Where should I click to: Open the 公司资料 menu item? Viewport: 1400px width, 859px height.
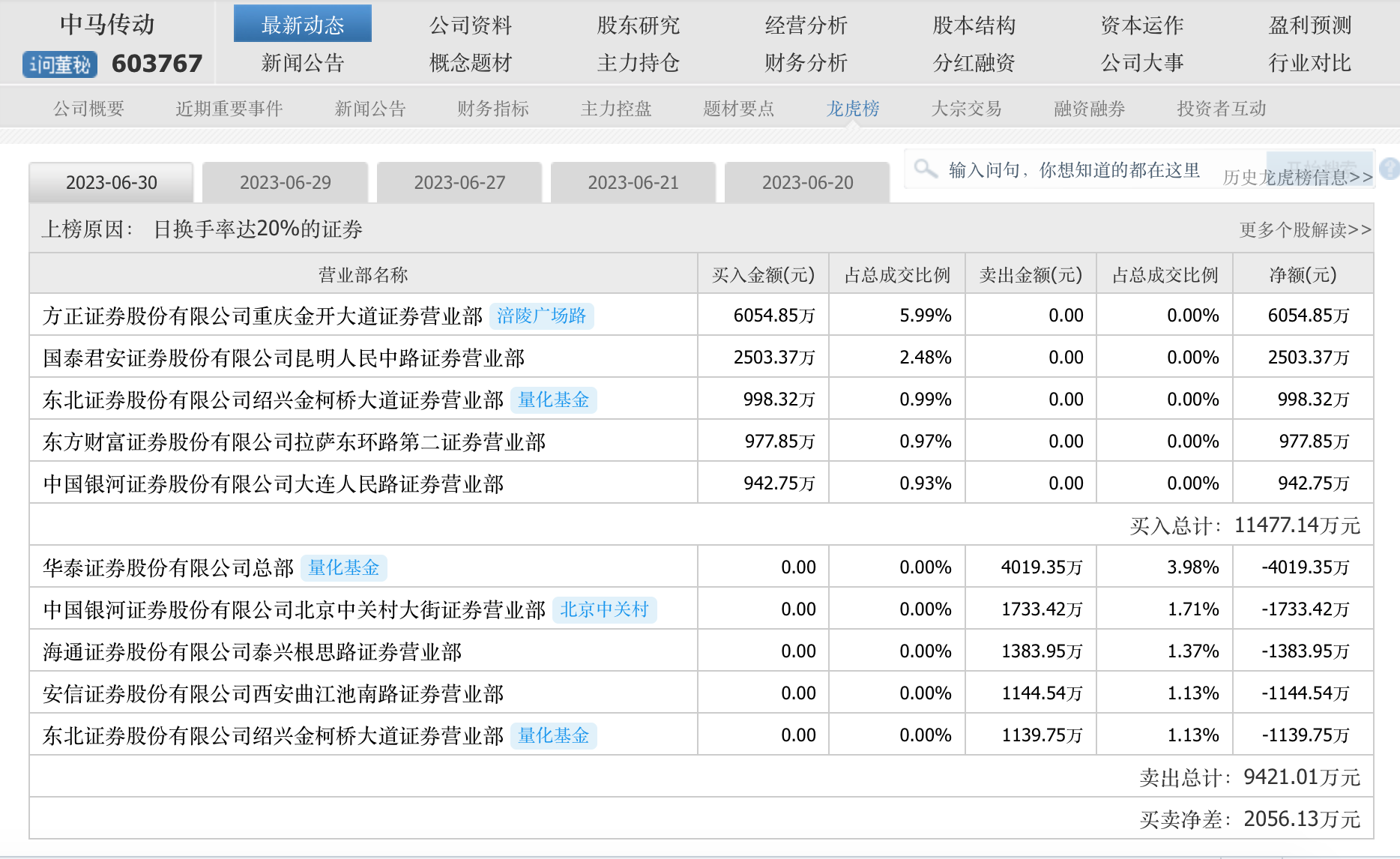point(471,25)
